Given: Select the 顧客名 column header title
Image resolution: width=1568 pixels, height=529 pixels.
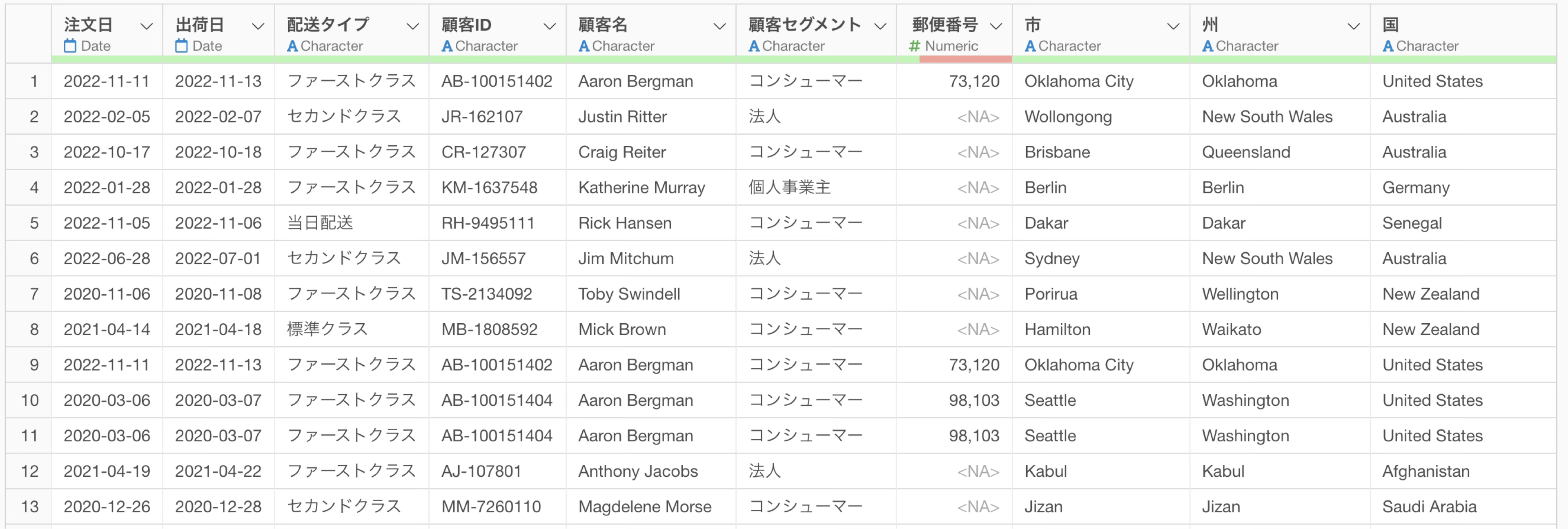Looking at the screenshot, I should (x=602, y=24).
